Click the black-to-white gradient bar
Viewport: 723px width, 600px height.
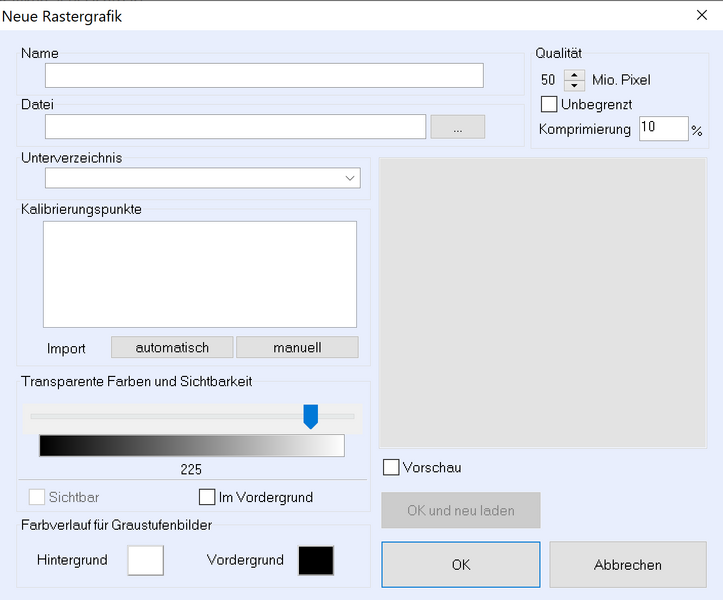point(192,446)
